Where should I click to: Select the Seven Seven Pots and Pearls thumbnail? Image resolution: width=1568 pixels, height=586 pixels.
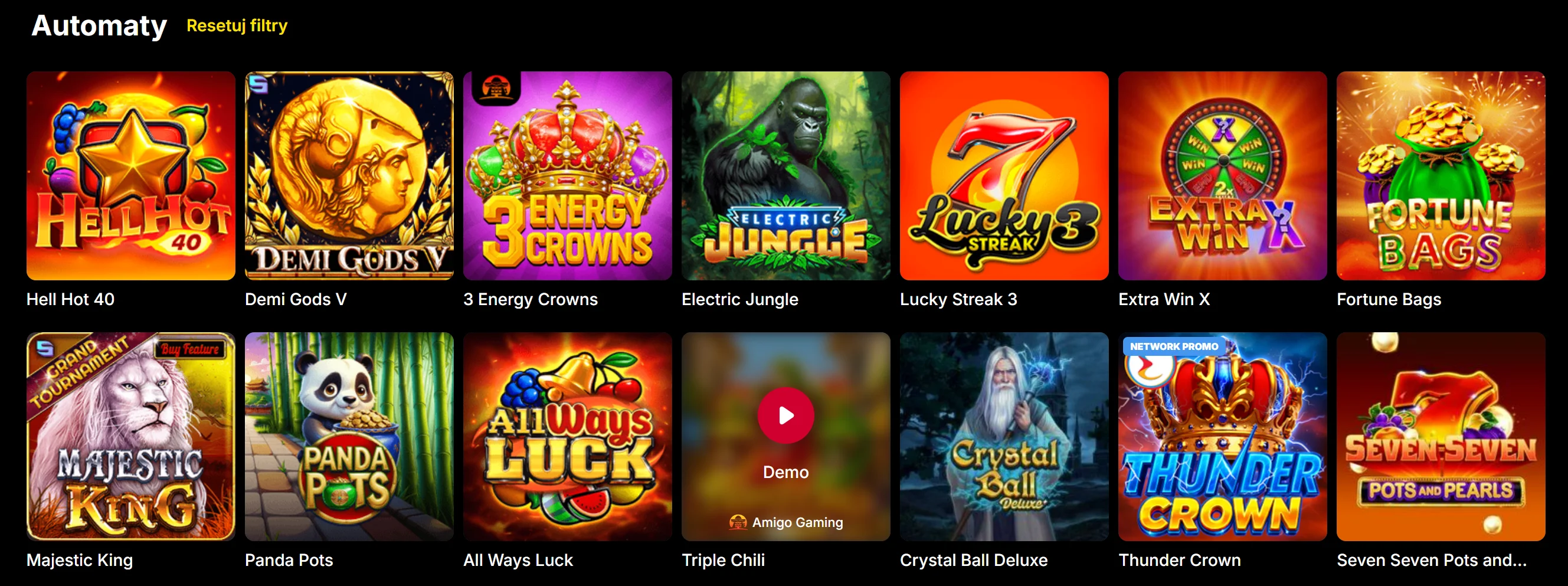1441,436
